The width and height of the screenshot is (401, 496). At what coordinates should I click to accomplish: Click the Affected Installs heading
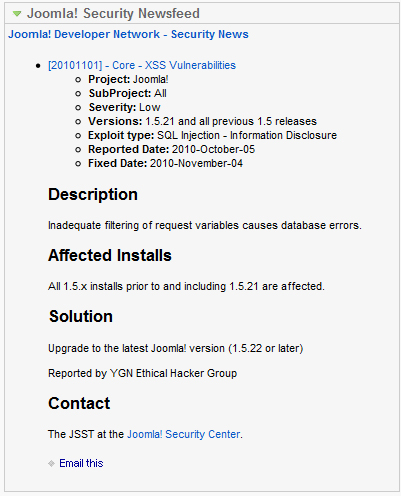click(x=110, y=255)
